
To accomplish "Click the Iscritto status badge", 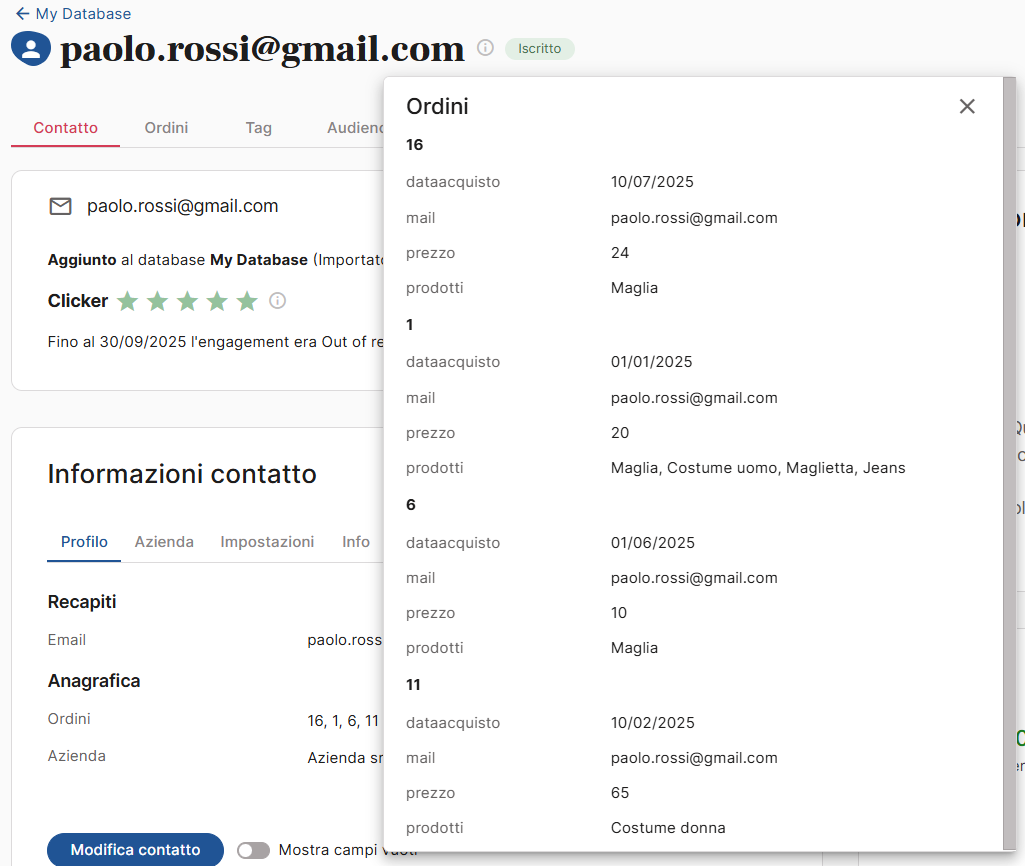I will tap(539, 48).
